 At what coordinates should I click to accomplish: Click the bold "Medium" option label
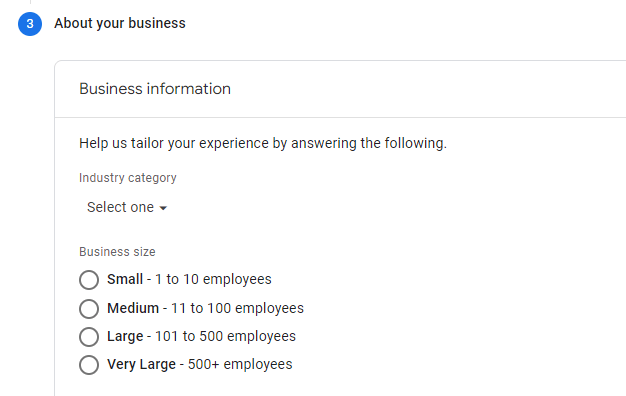pos(133,308)
